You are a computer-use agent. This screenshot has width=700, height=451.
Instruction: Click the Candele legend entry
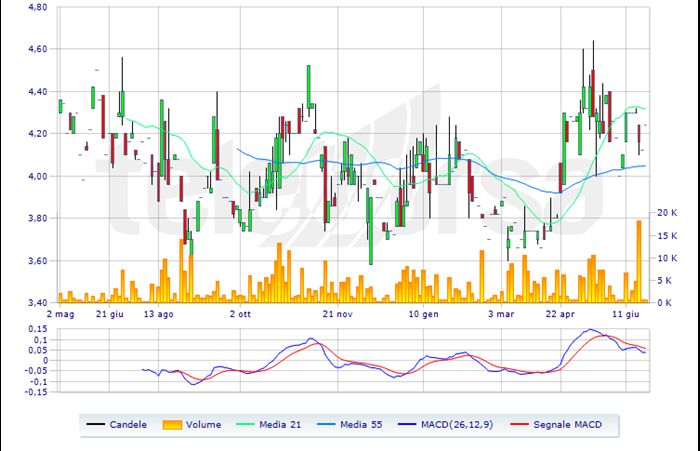pos(117,425)
